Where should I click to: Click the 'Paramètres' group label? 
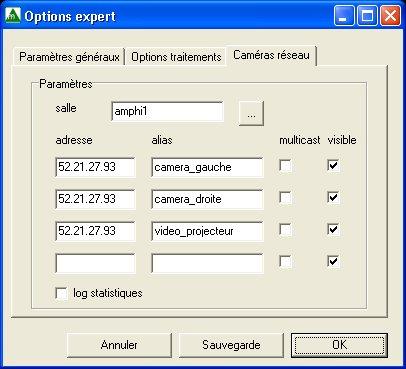(66, 84)
